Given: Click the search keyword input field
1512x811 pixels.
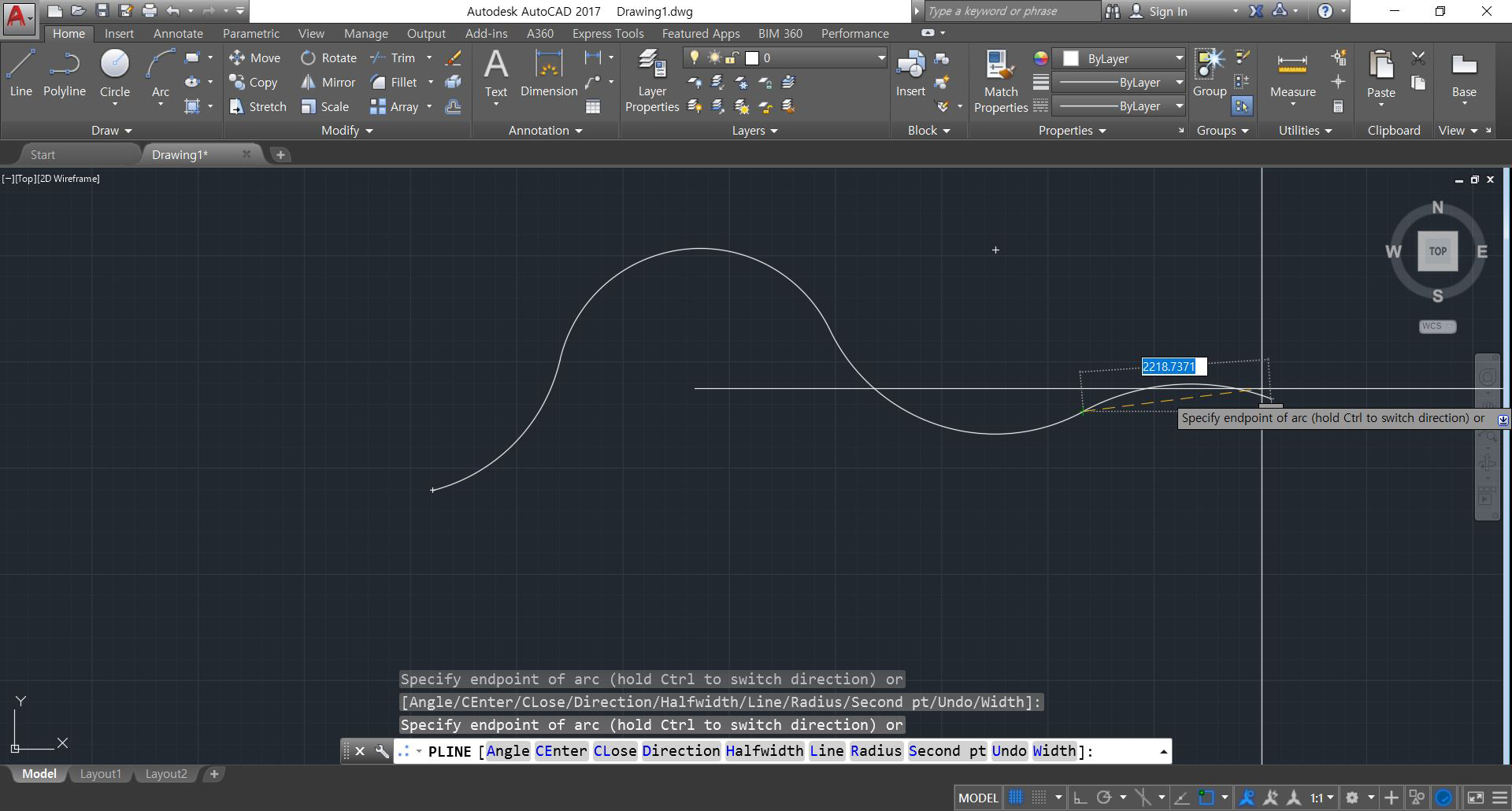Looking at the screenshot, I should pos(1012,11).
